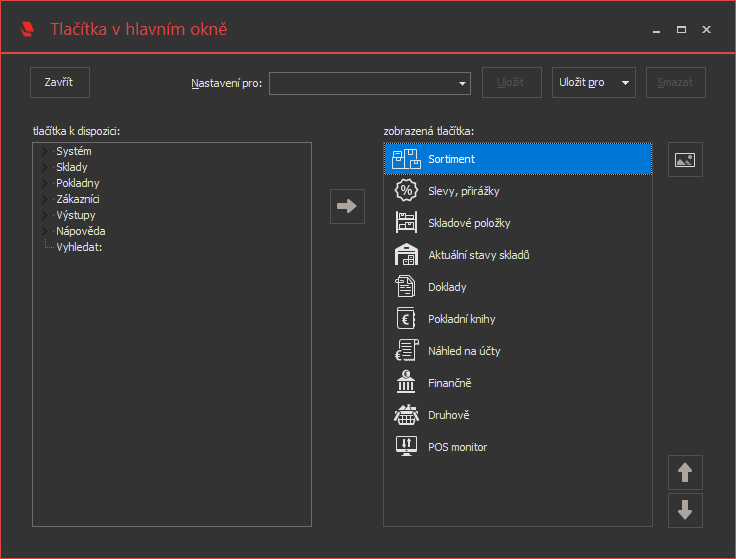Select Náhled na účty list item

(x=464, y=351)
